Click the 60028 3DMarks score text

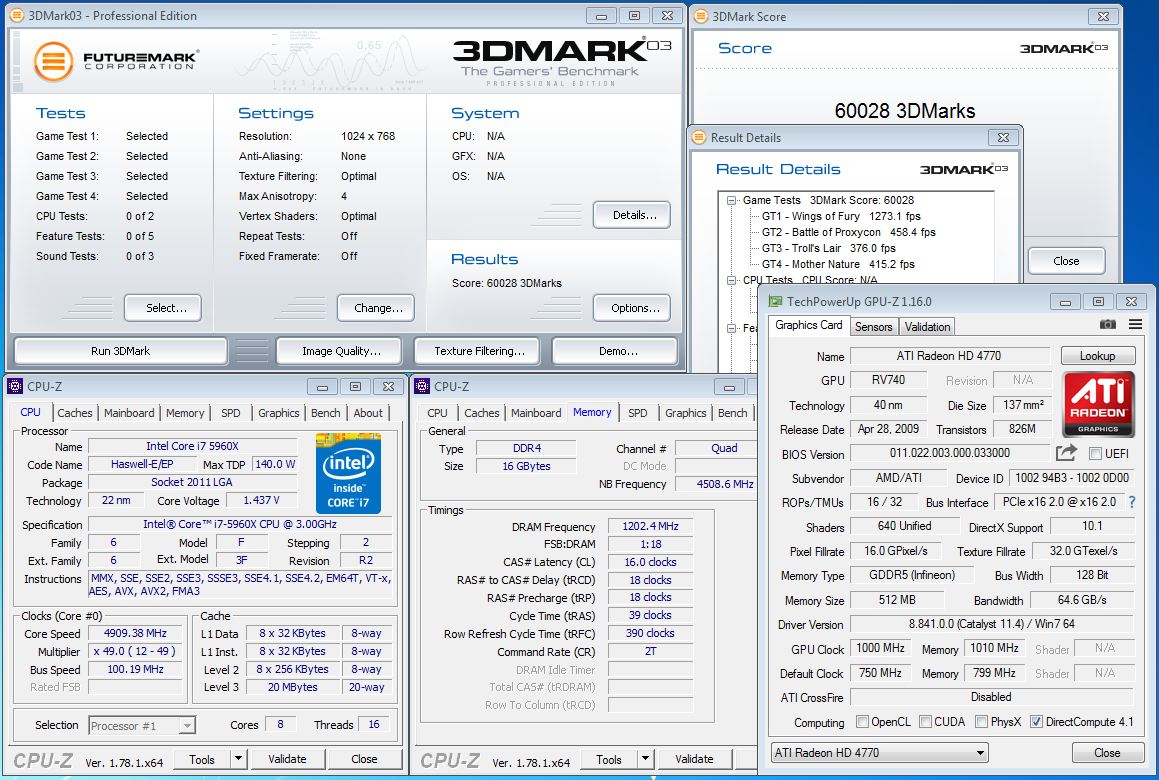pos(905,111)
